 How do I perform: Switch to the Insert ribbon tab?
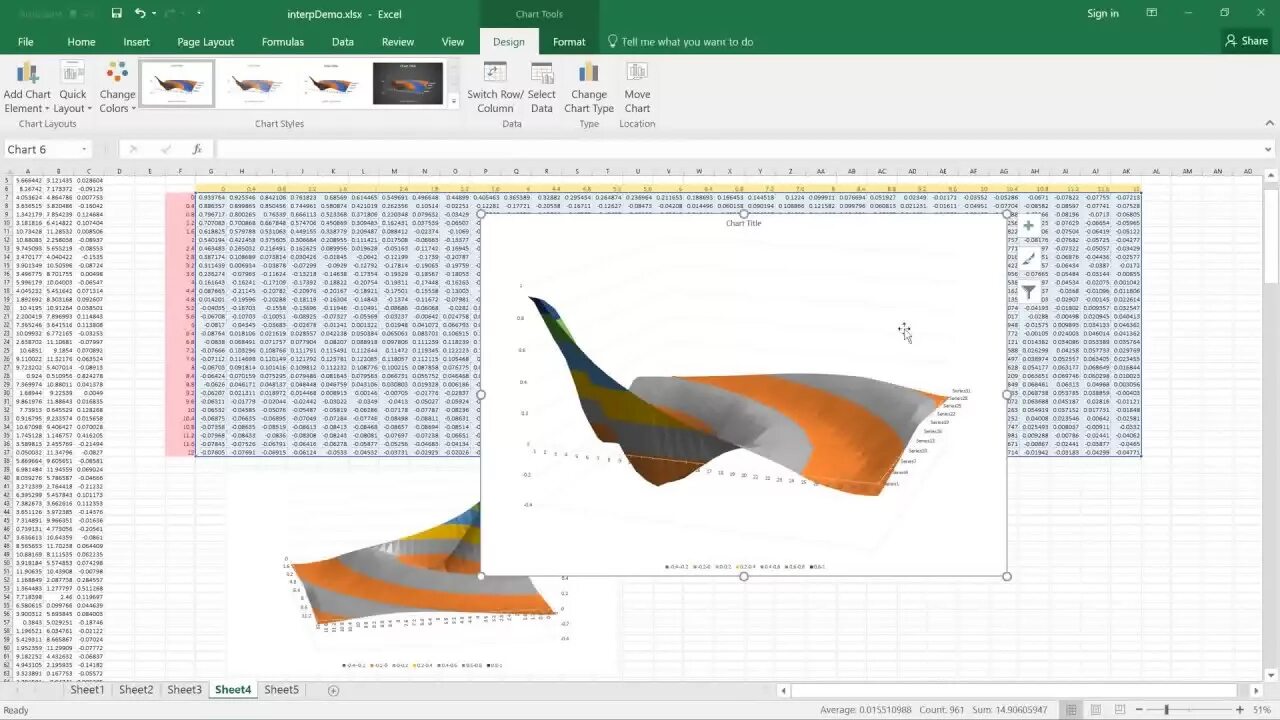click(x=136, y=42)
